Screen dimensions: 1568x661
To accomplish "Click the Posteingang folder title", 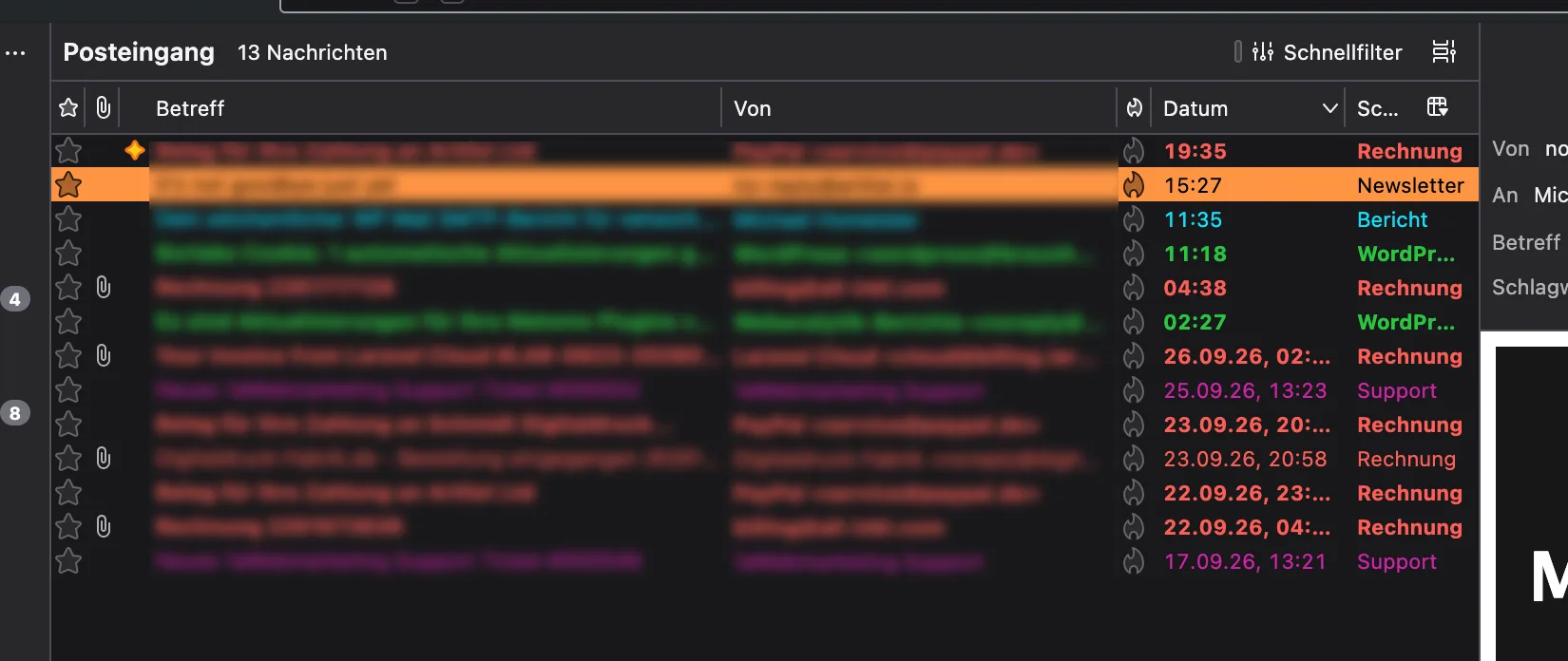I will pyautogui.click(x=139, y=52).
